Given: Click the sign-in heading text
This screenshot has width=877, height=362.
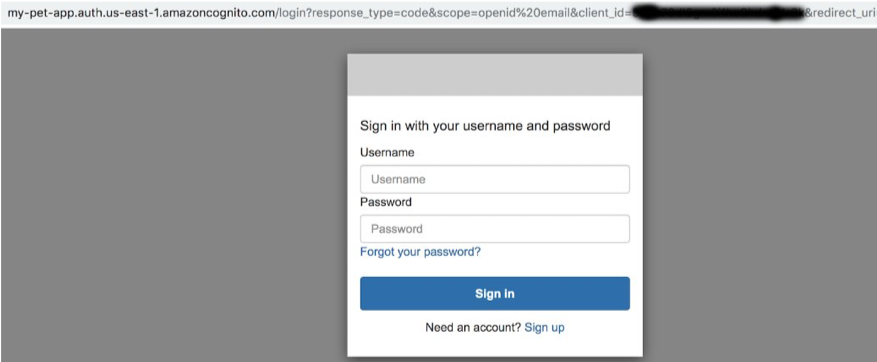Looking at the screenshot, I should click(x=485, y=126).
